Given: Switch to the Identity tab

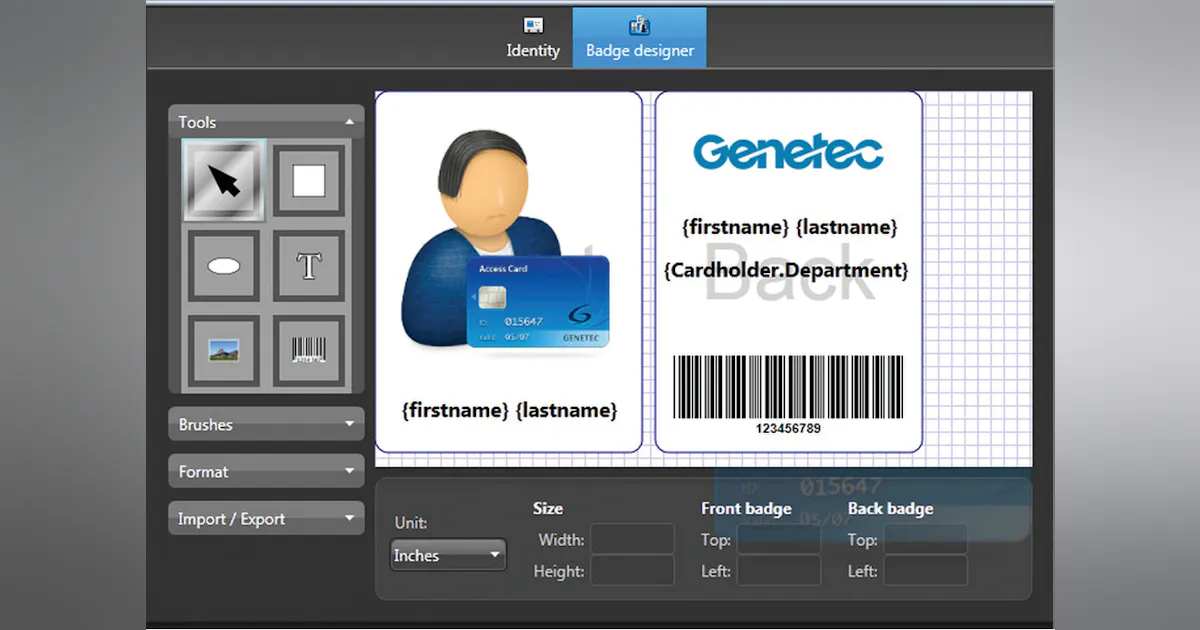Looking at the screenshot, I should tap(533, 38).
